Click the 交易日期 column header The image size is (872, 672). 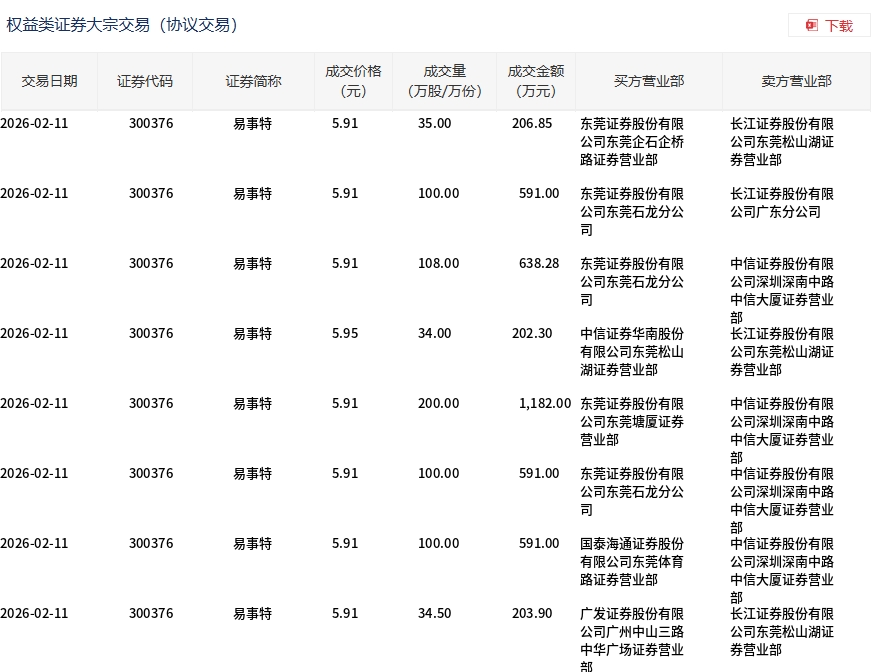click(x=49, y=81)
